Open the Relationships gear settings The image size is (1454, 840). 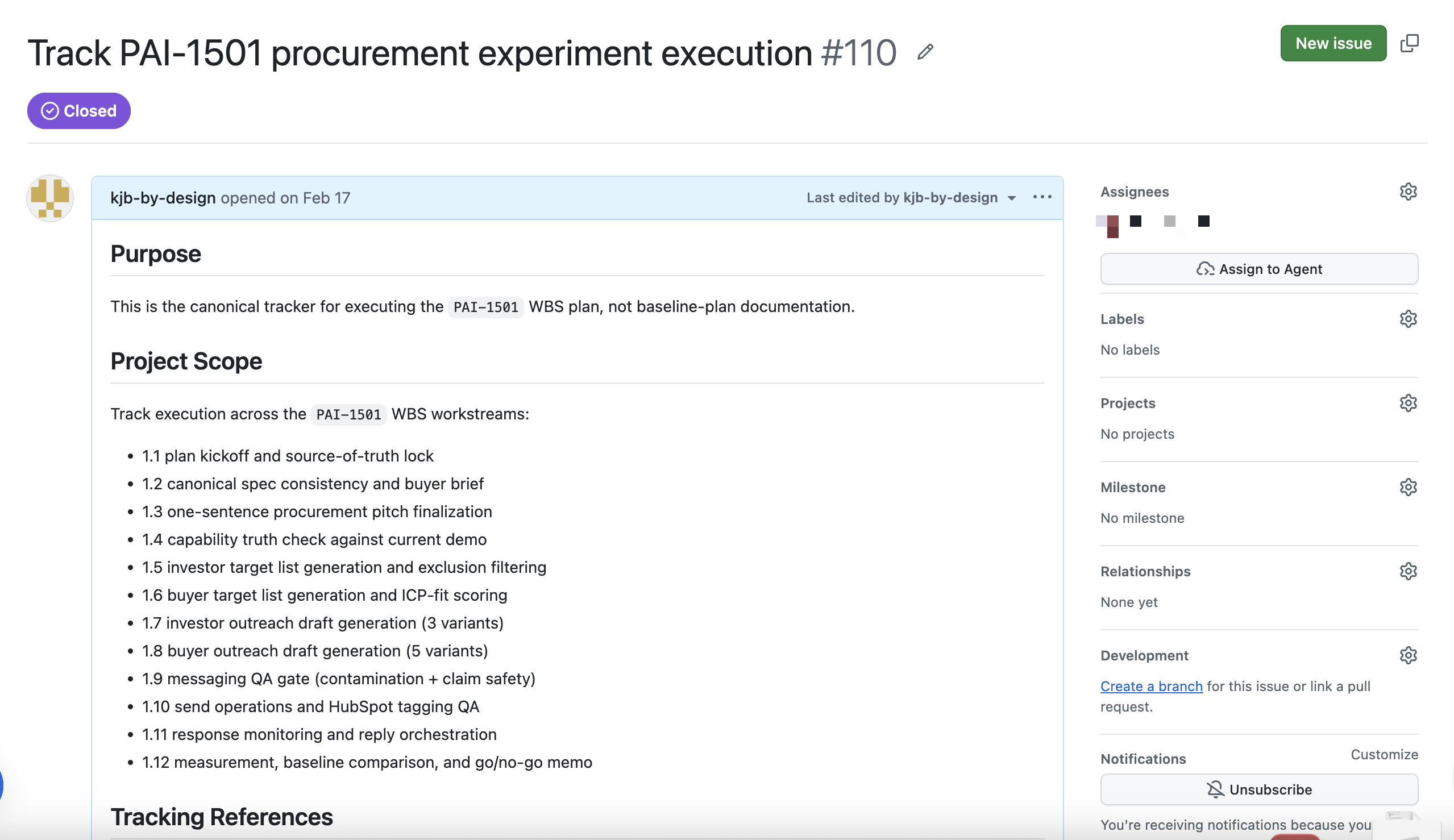1408,571
